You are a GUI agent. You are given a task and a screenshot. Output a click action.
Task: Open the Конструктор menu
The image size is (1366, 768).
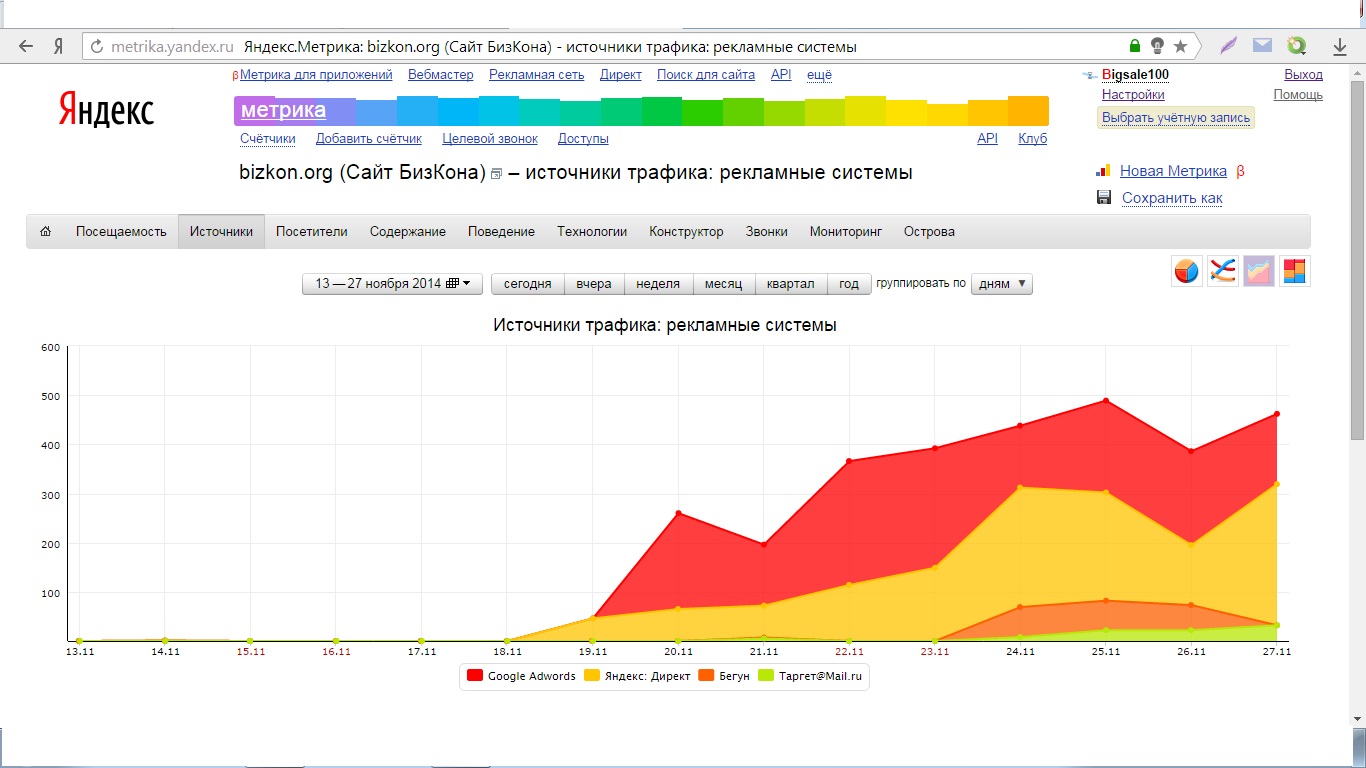pyautogui.click(x=686, y=231)
